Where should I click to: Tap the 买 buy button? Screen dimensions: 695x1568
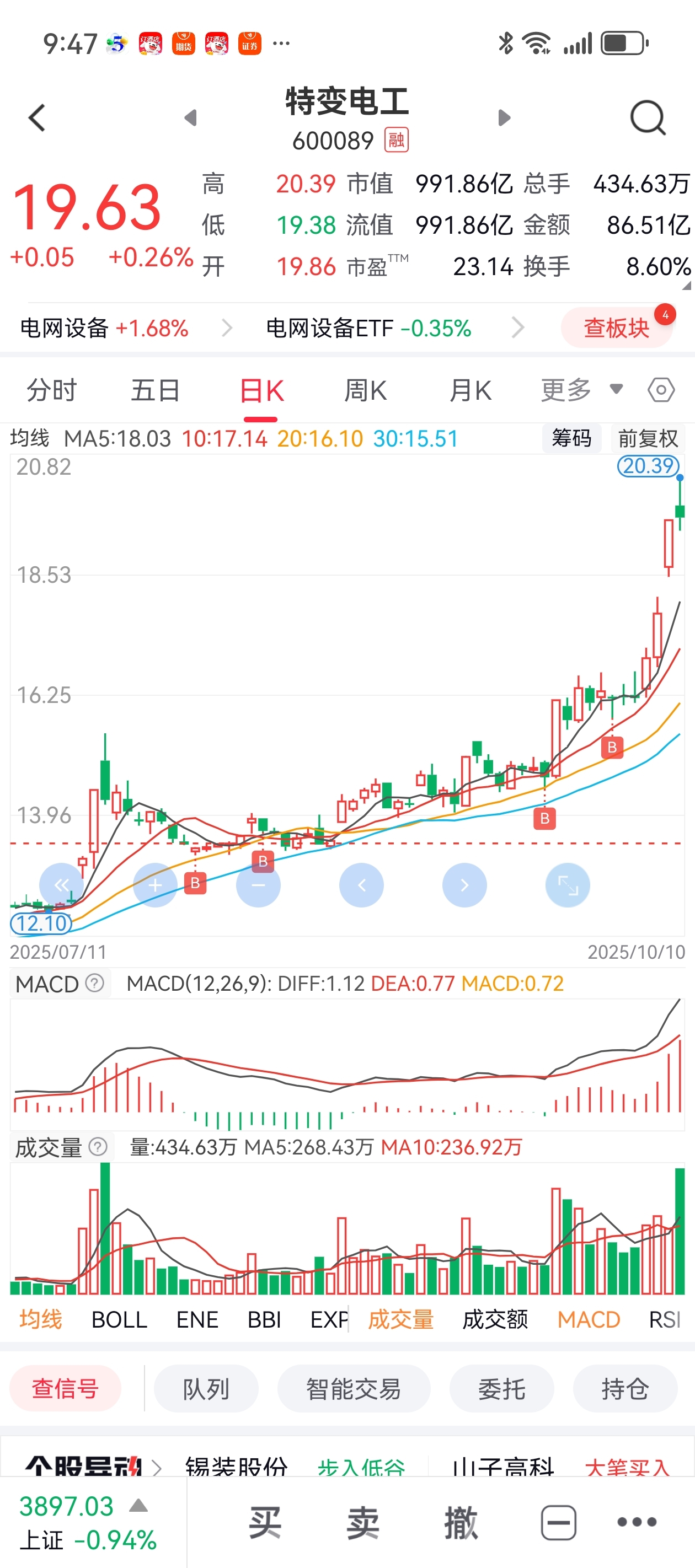coord(265,1522)
